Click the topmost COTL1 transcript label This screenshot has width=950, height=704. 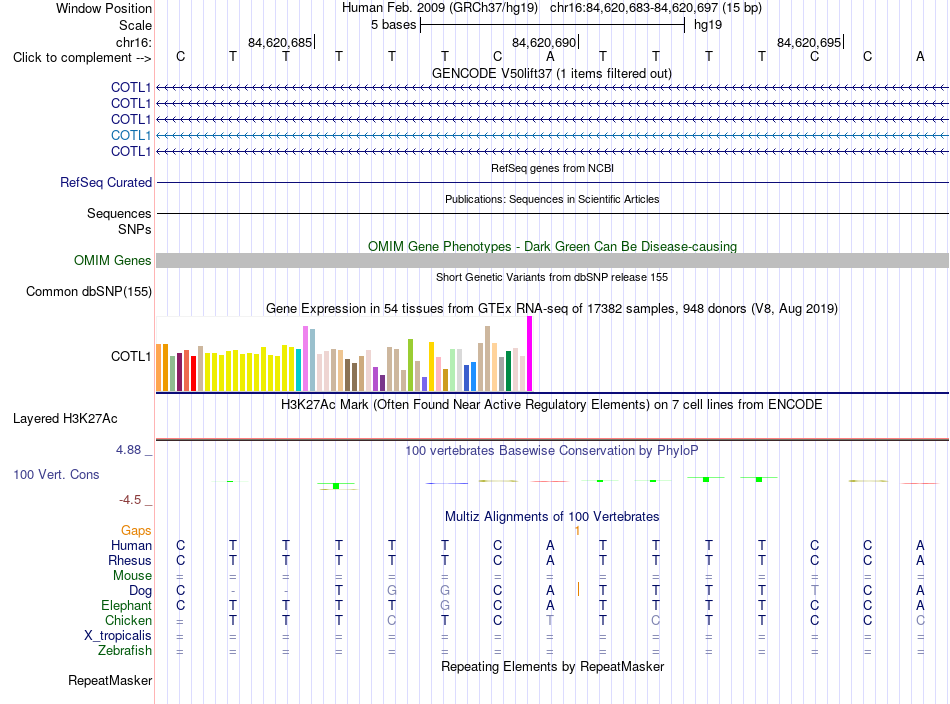tap(130, 87)
